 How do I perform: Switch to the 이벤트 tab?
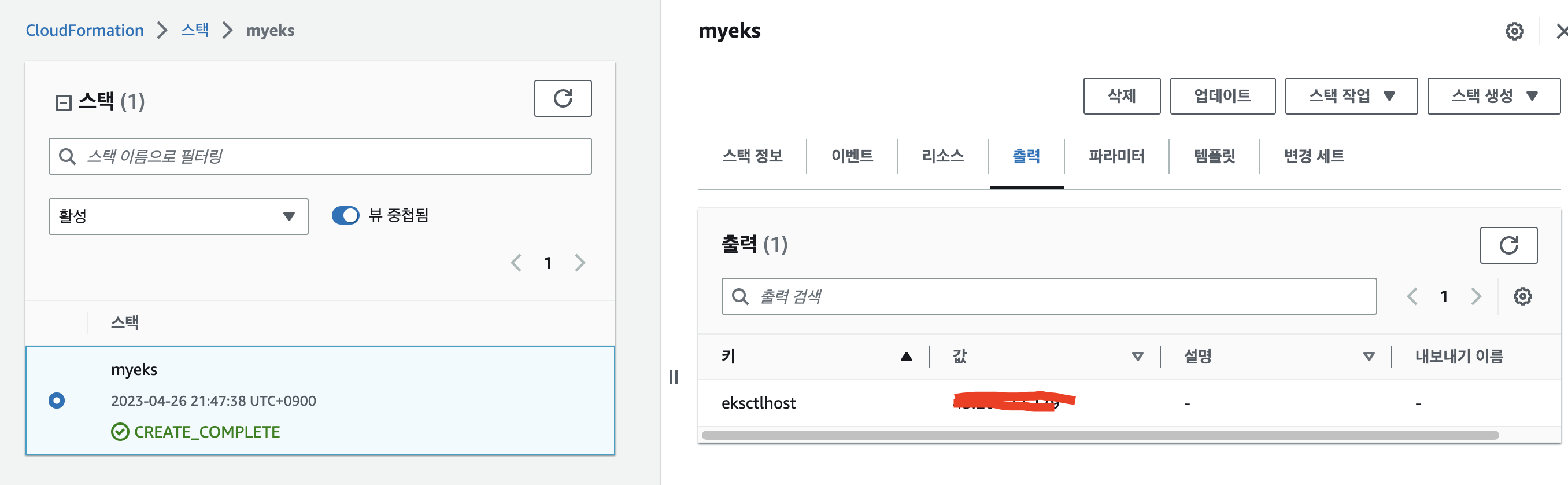click(852, 157)
